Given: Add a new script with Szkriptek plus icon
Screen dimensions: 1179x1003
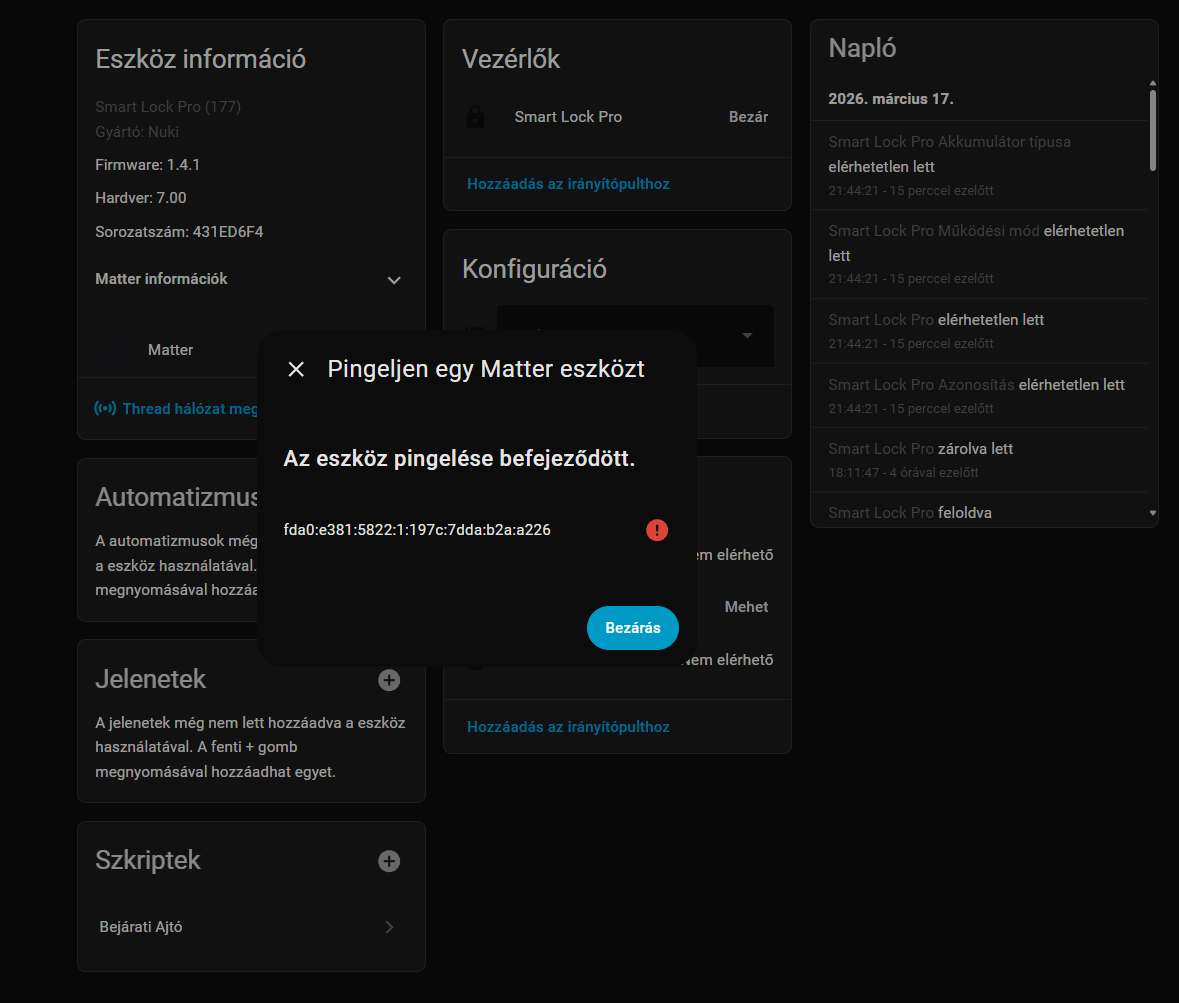Looking at the screenshot, I should point(389,861).
